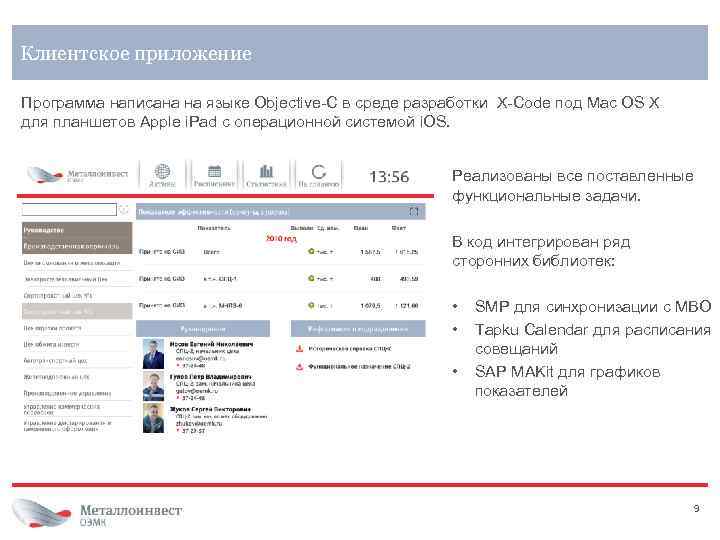720x540 pixels.
Task: Click the Показатель column header
Action: [x=214, y=228]
